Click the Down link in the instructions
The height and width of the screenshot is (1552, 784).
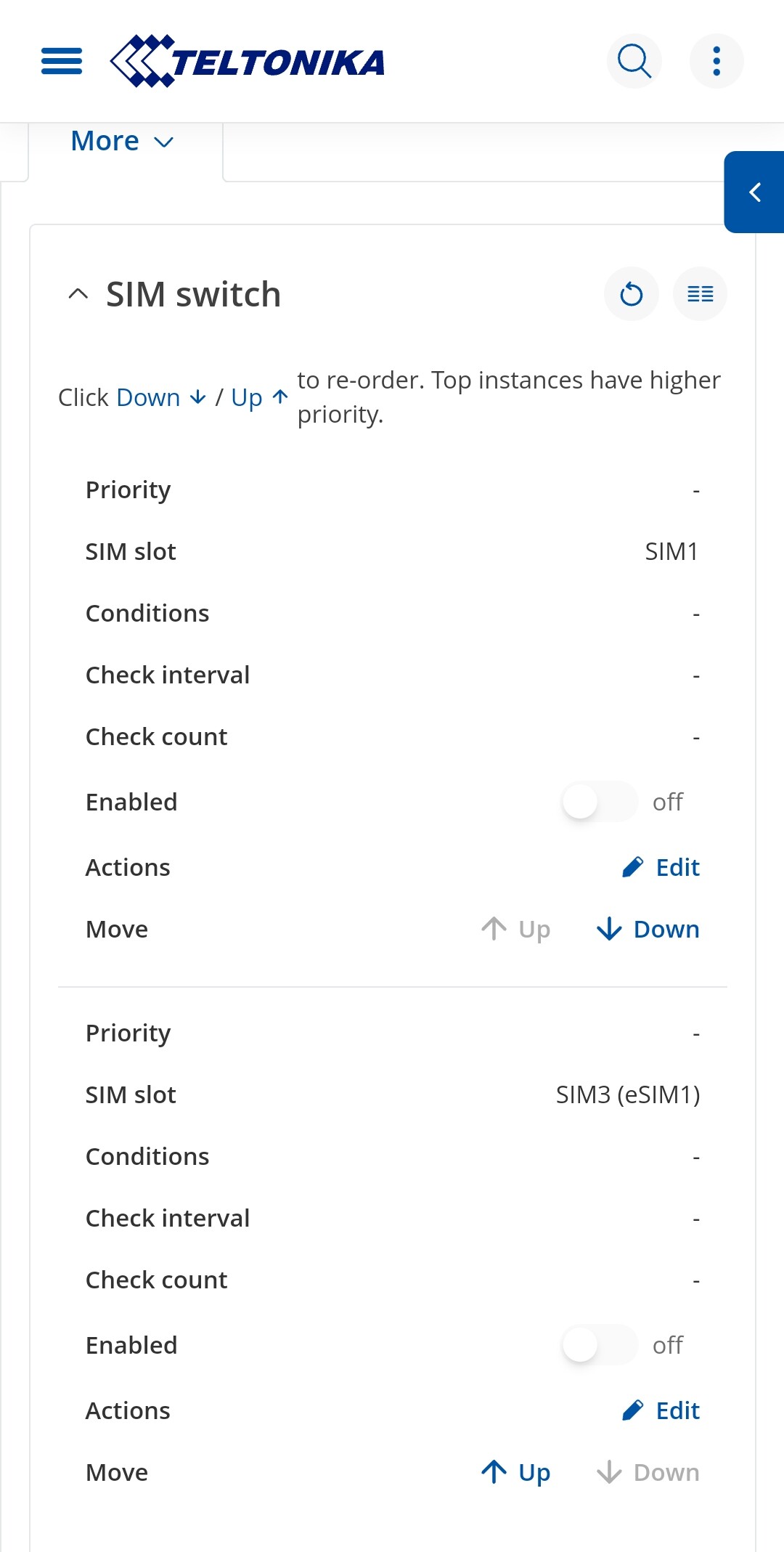tap(161, 397)
